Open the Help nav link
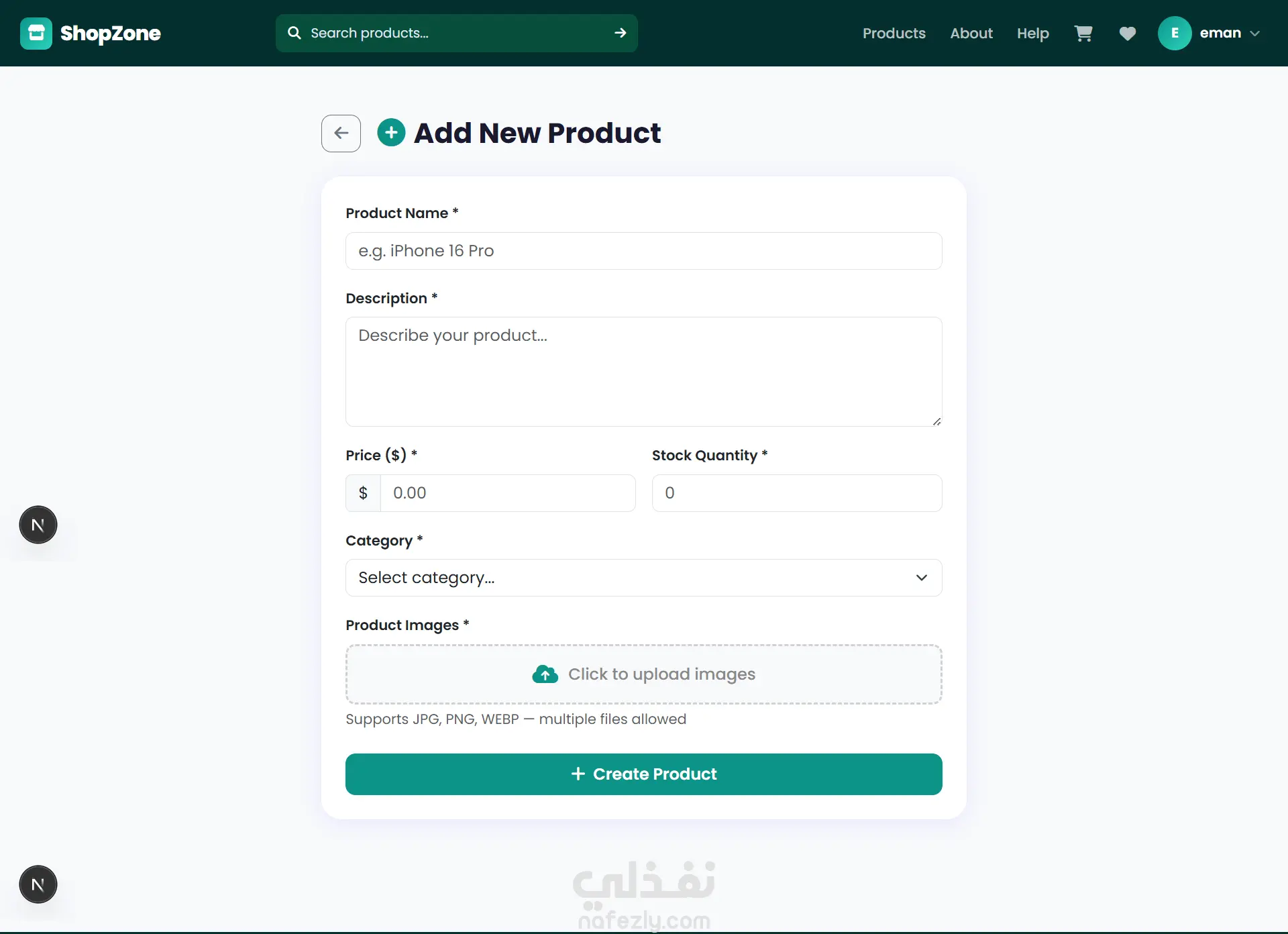The height and width of the screenshot is (934, 1288). click(x=1033, y=33)
